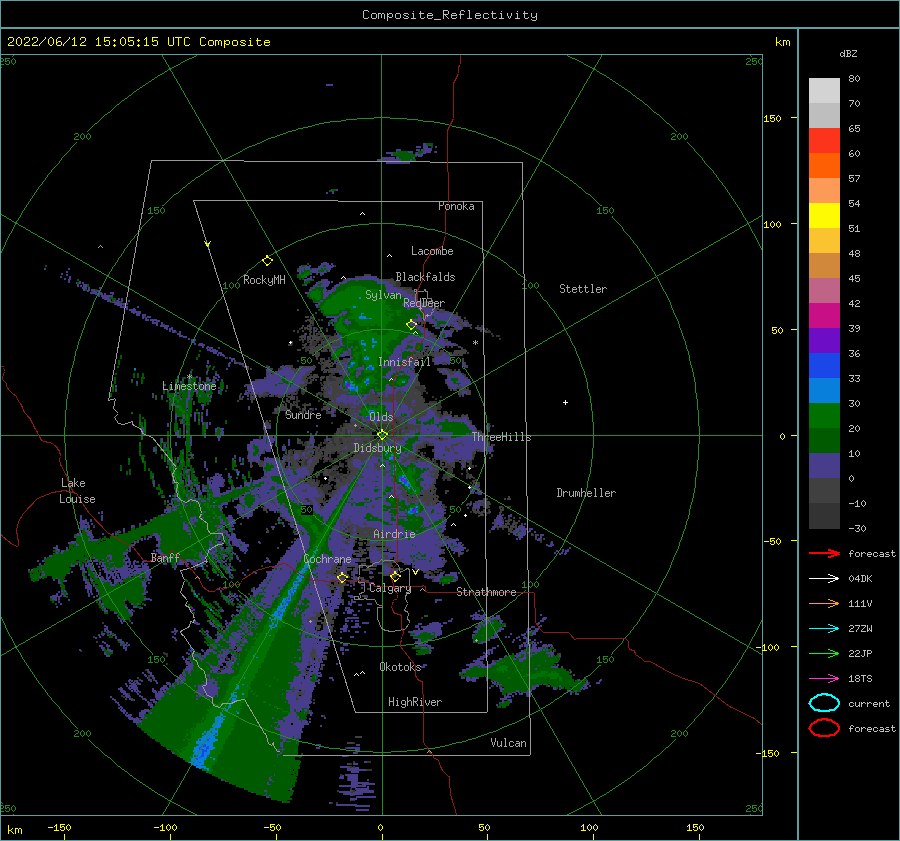900x841 pixels.
Task: Click the Airdrie city label
Action: (394, 534)
